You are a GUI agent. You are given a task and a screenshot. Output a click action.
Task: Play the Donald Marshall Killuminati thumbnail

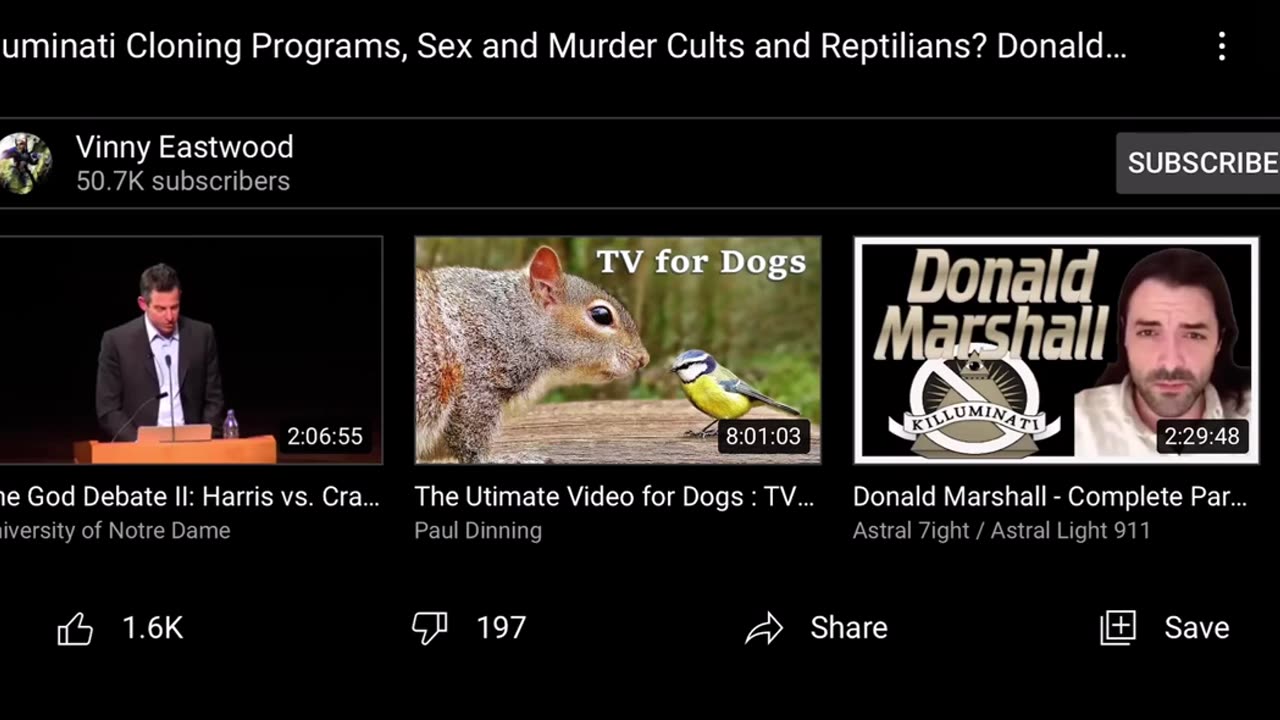(1056, 350)
